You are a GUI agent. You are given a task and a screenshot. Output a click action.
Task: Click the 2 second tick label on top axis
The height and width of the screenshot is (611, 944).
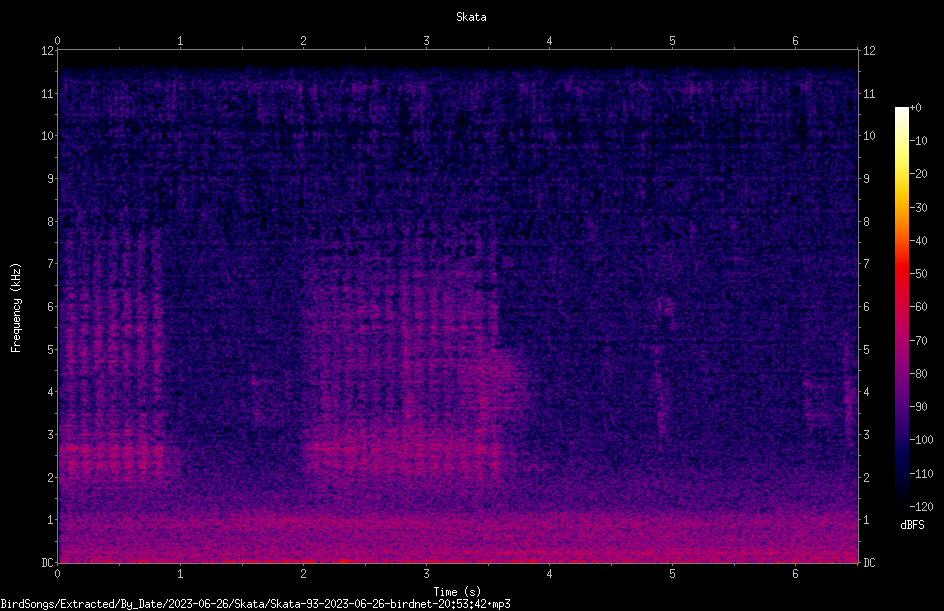(x=303, y=41)
